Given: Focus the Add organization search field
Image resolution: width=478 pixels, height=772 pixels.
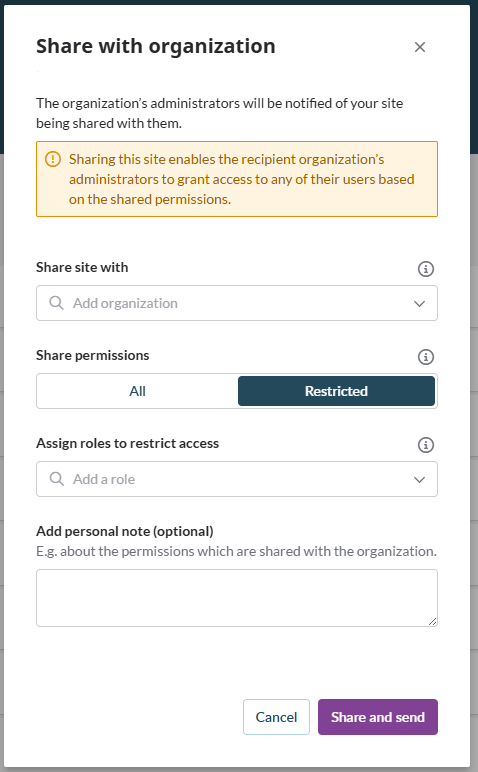Looking at the screenshot, I should tap(237, 303).
